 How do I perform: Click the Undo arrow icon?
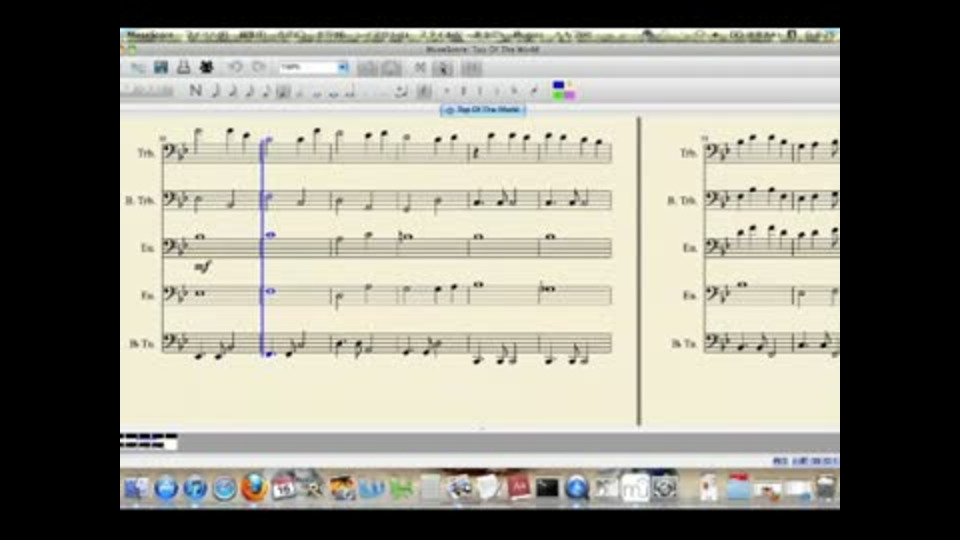tap(235, 67)
